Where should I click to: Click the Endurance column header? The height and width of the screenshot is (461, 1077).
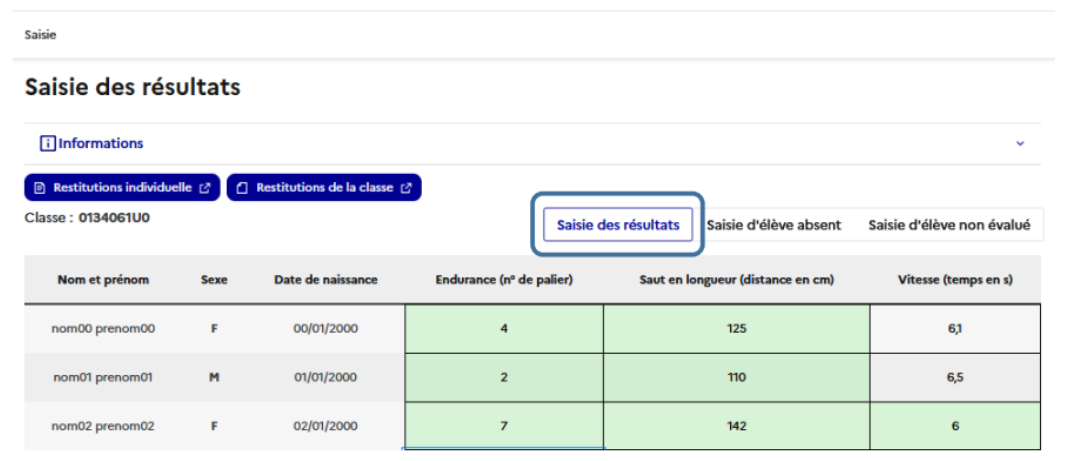[504, 280]
